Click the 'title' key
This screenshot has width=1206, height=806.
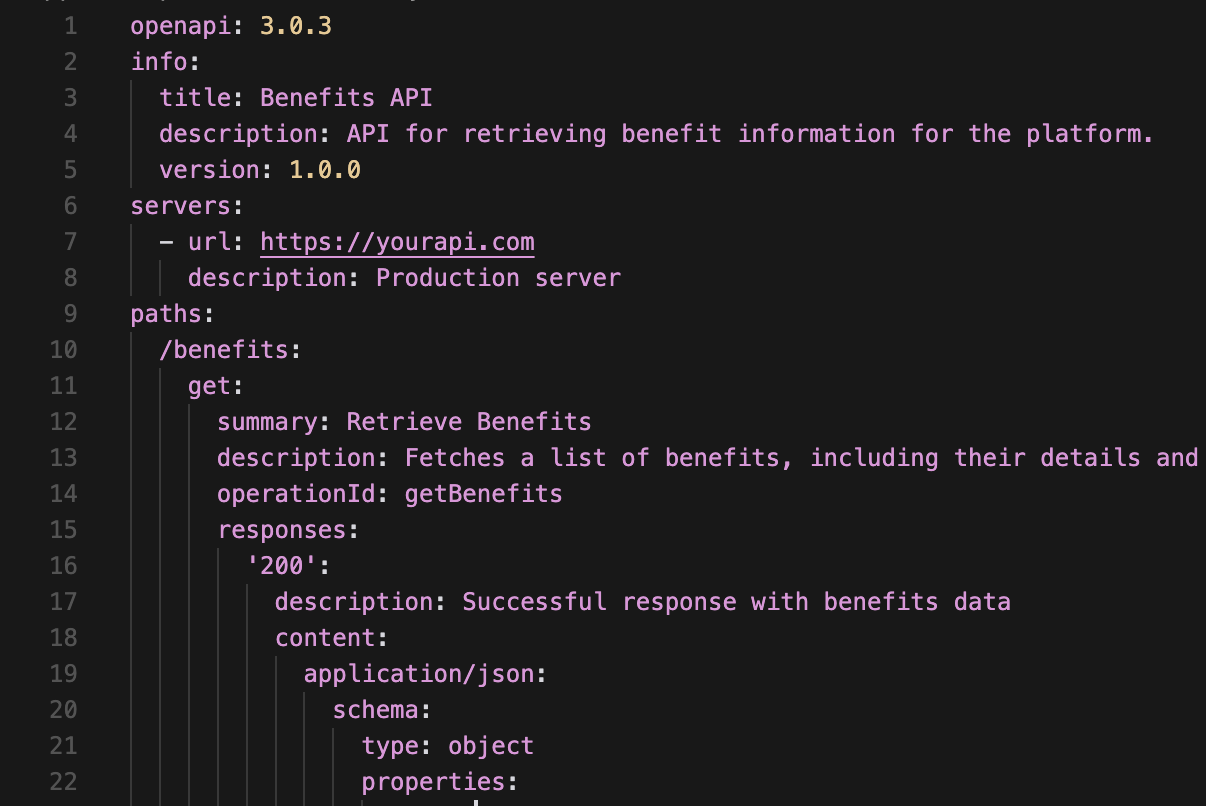[195, 98]
